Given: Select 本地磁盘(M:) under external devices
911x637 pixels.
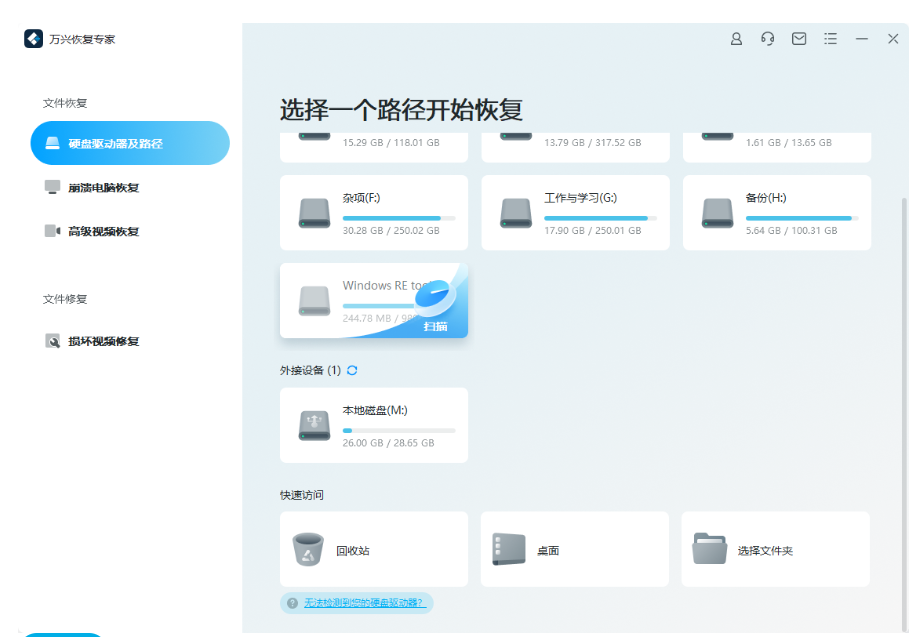Looking at the screenshot, I should 373,425.
